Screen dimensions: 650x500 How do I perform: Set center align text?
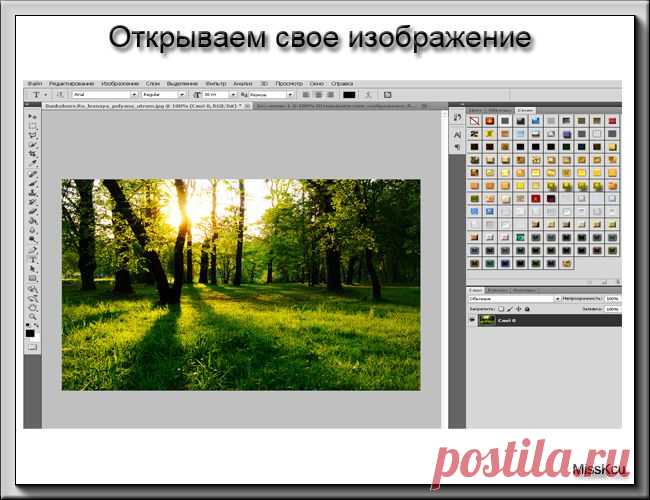(x=318, y=95)
